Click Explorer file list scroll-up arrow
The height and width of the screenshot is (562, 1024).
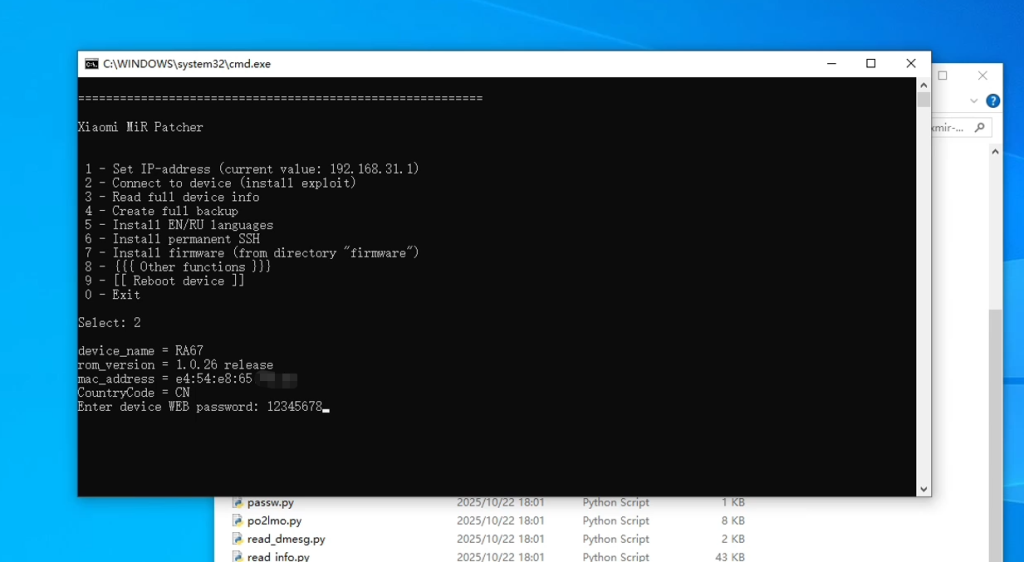click(x=995, y=152)
